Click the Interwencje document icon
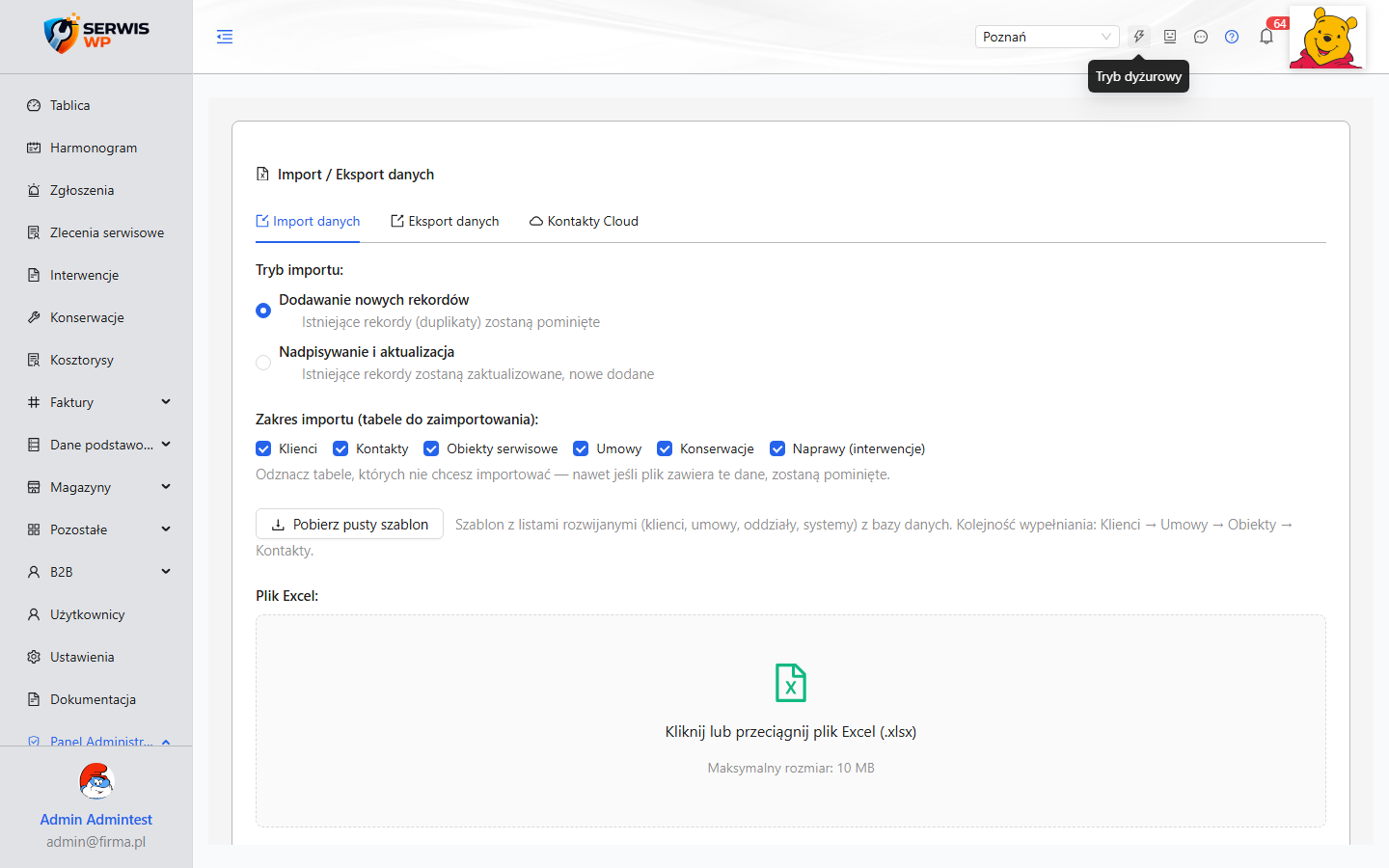 point(34,275)
